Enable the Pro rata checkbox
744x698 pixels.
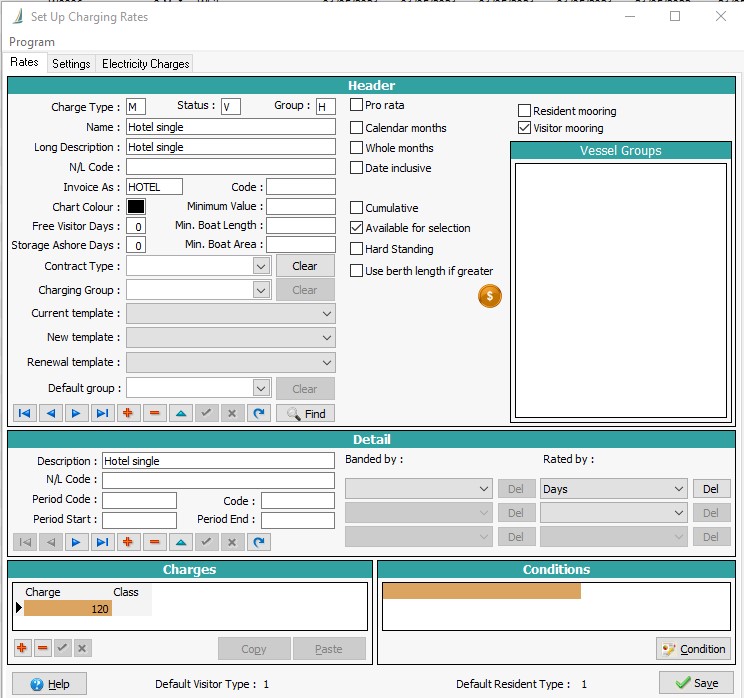point(357,105)
